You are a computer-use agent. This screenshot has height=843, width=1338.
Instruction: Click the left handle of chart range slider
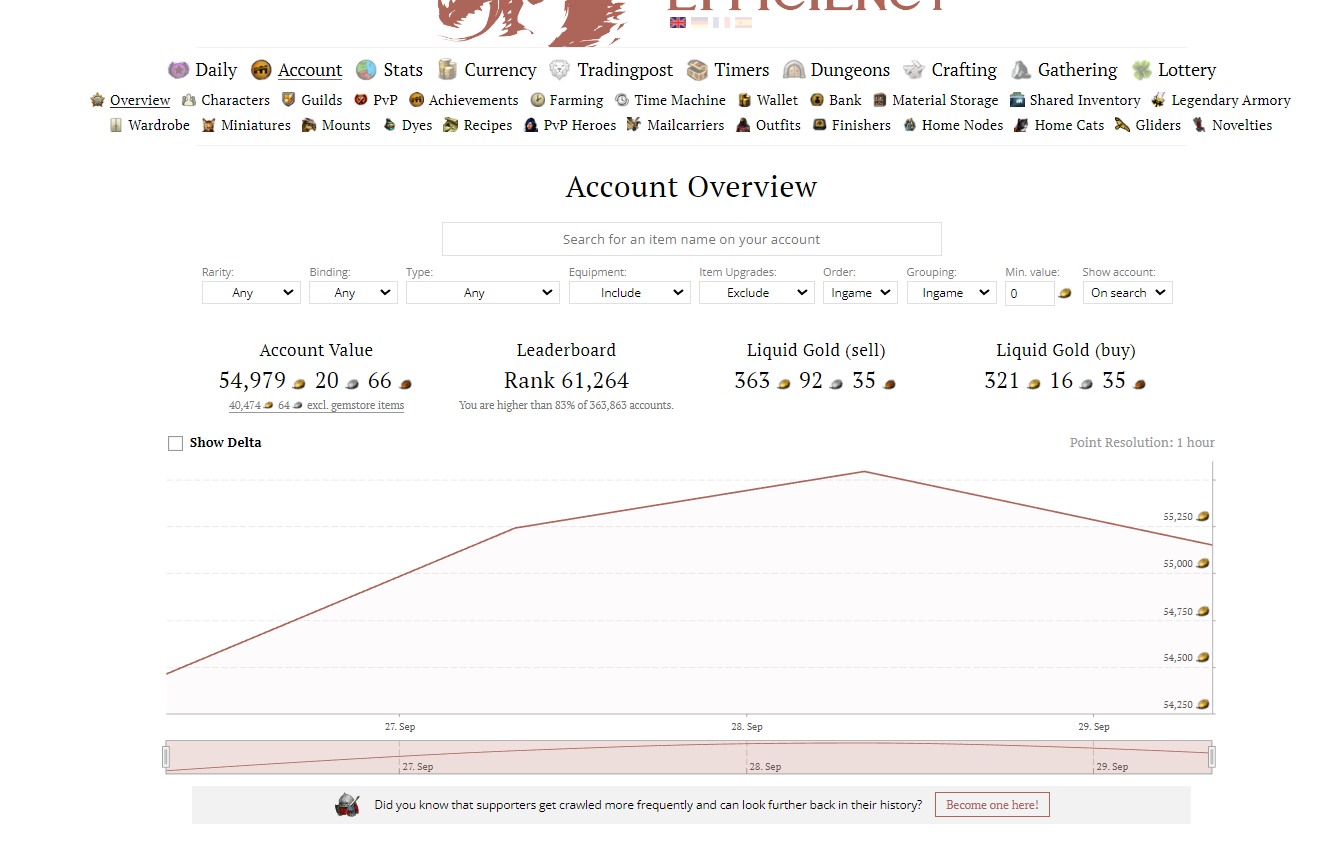pyautogui.click(x=166, y=757)
